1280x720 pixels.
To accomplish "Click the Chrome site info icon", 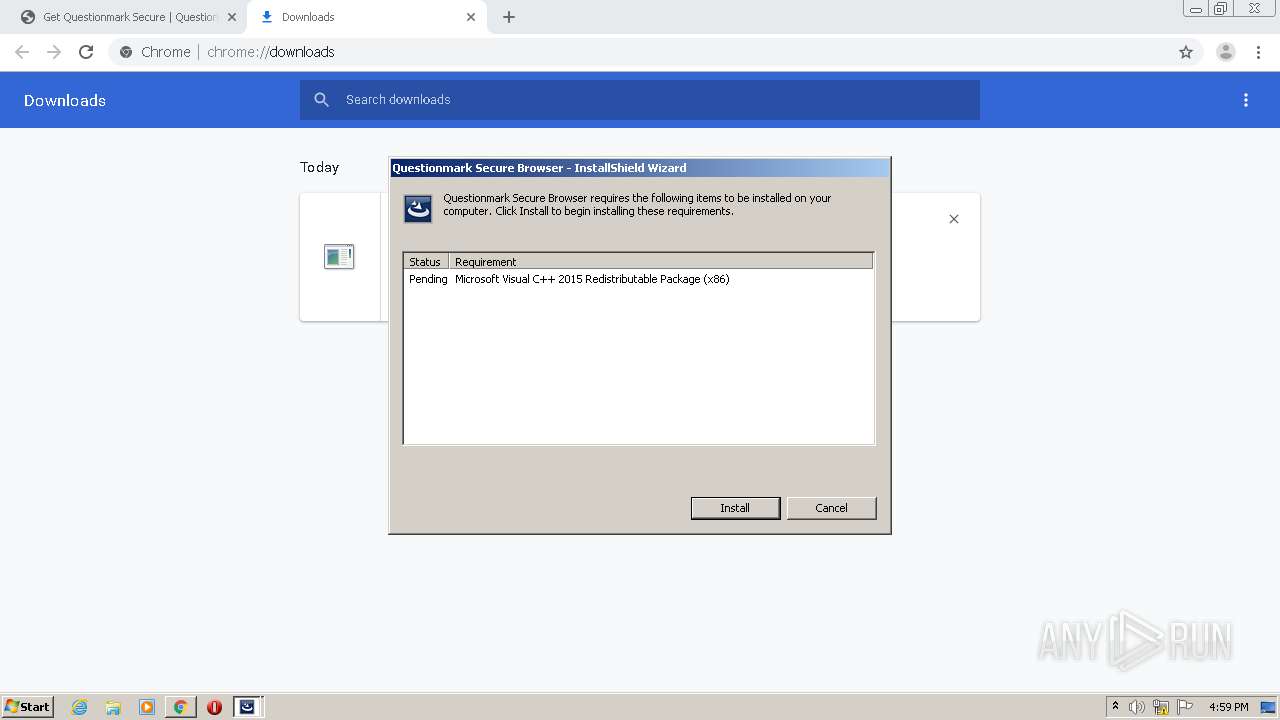I will click(126, 52).
